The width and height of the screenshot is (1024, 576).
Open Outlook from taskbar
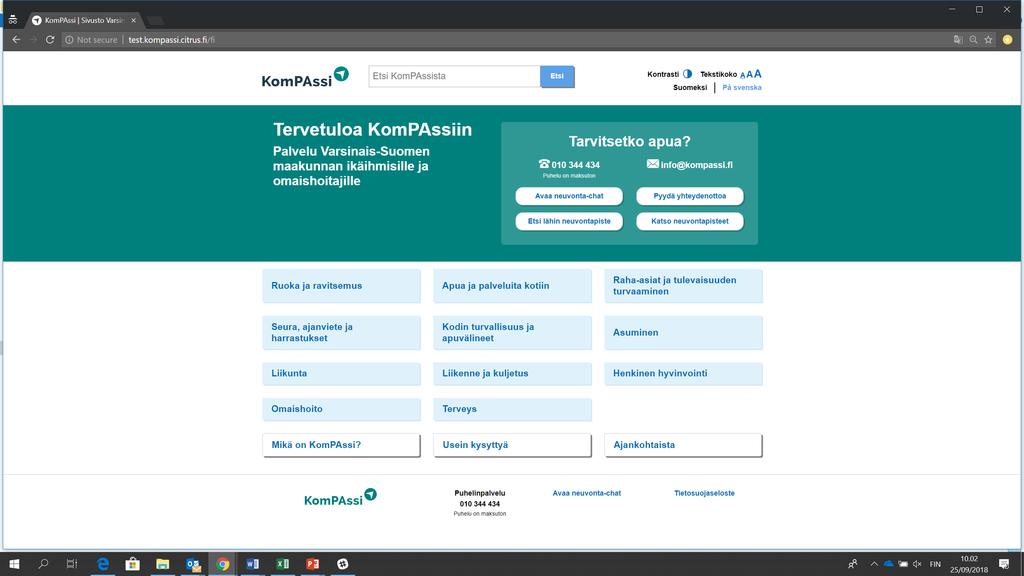pos(193,564)
